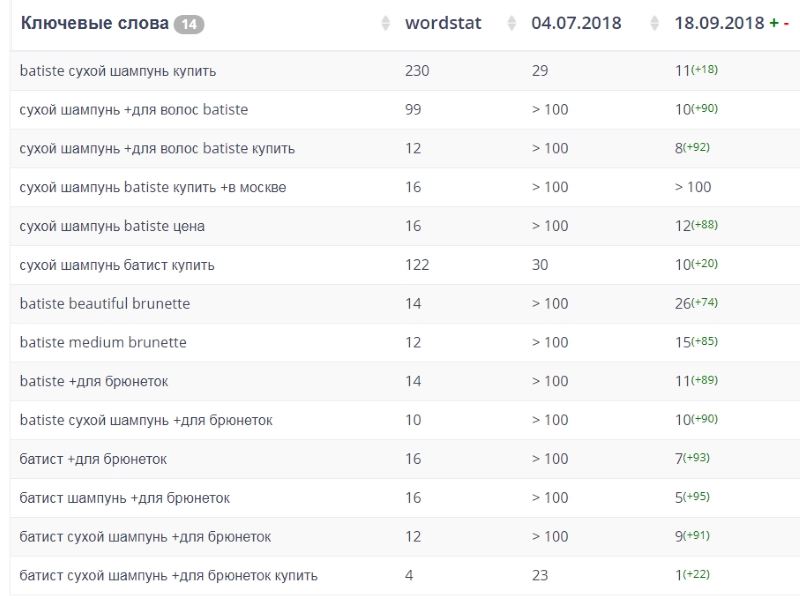Select keyword 'батист +для брюнеток'
Image resolution: width=800 pixels, height=607 pixels.
(93, 459)
